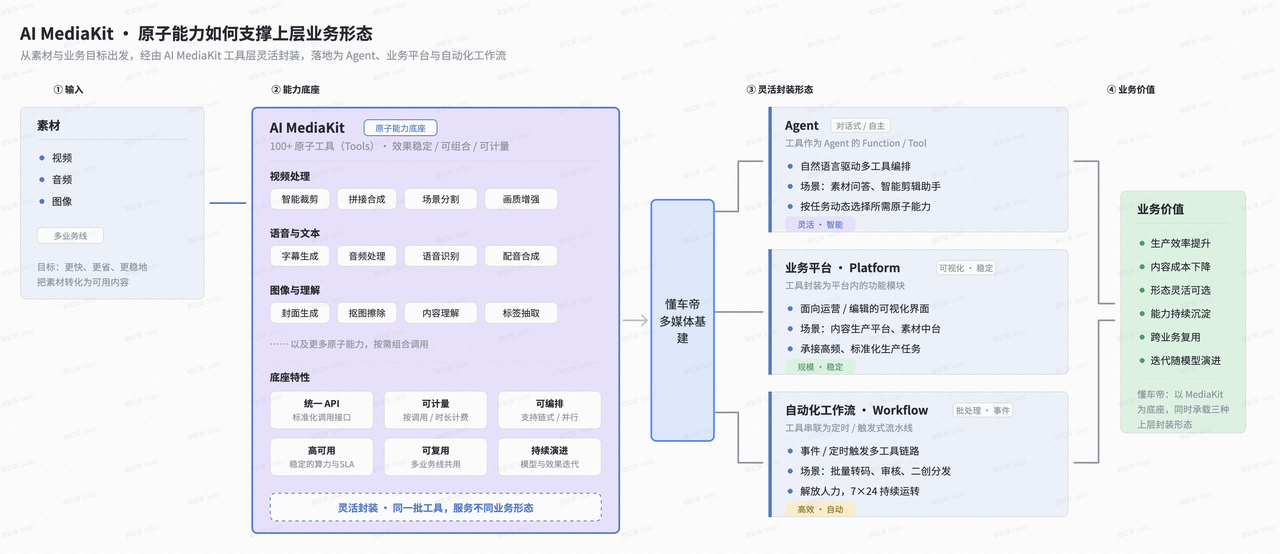Click the 原子能力底座 badge
The width and height of the screenshot is (1280, 554).
click(x=400, y=128)
